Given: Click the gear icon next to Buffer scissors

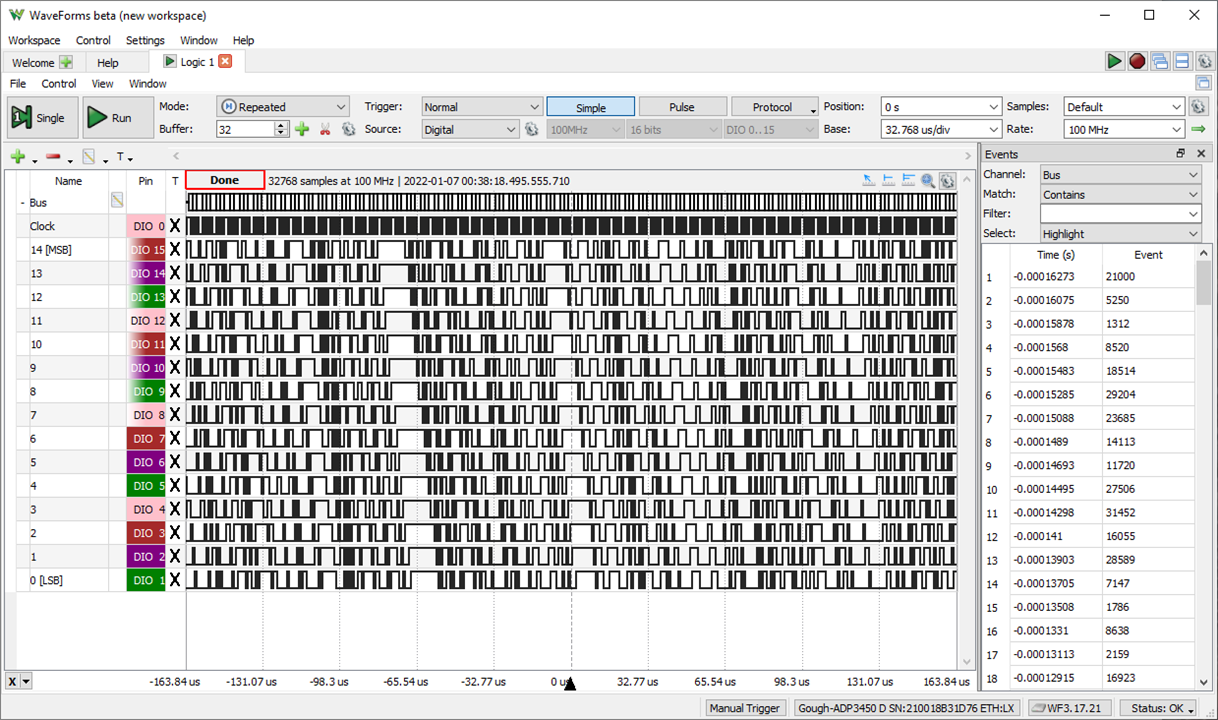Looking at the screenshot, I should 348,129.
